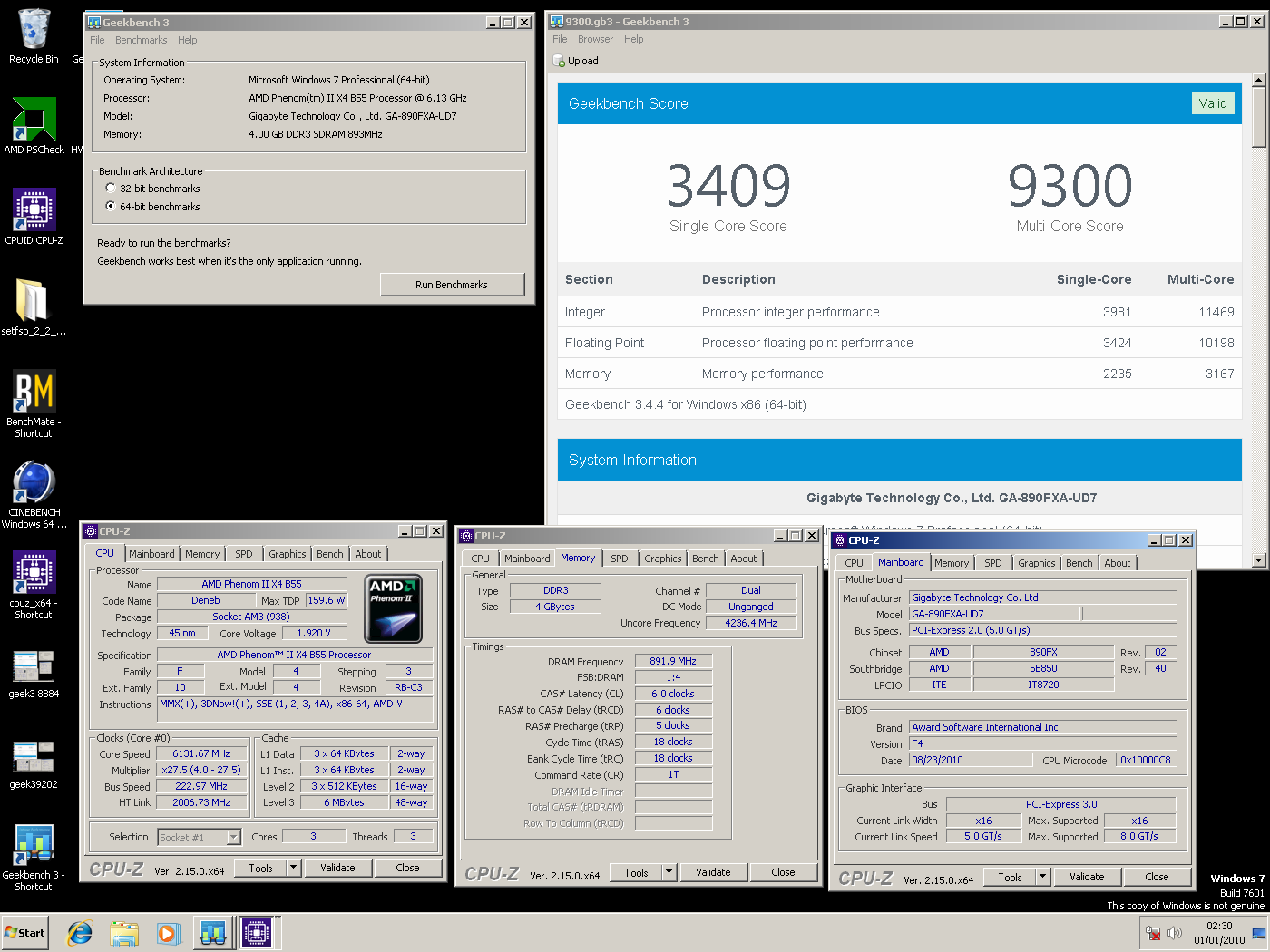Open CINEBENCH Windows 64 desktop icon
The height and width of the screenshot is (952, 1270).
click(x=34, y=494)
